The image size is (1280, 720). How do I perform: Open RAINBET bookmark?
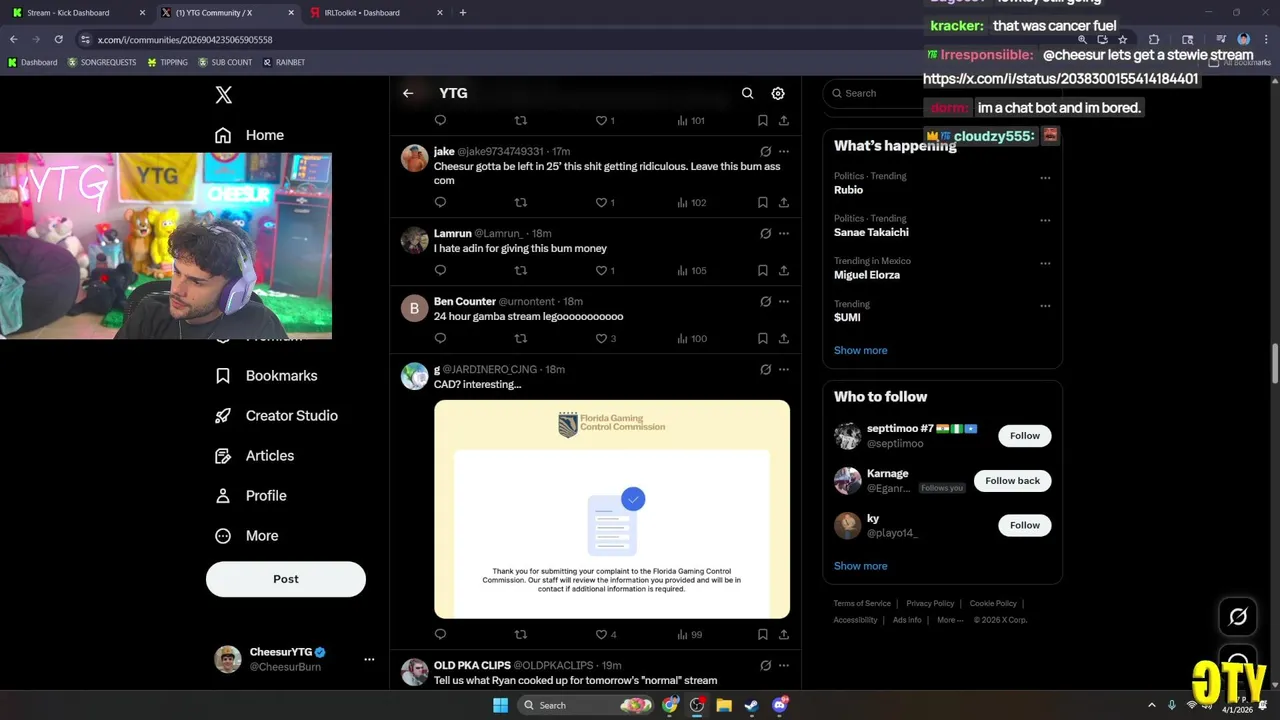click(x=284, y=62)
